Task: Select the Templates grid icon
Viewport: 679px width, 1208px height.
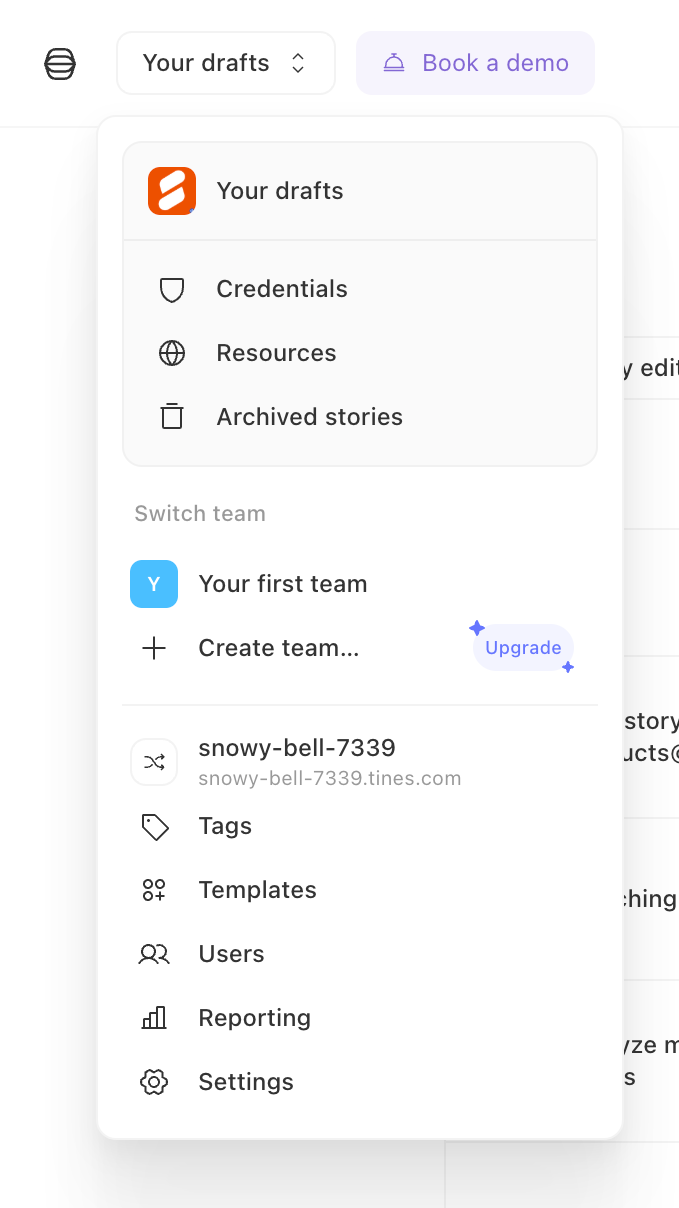Action: (x=154, y=890)
